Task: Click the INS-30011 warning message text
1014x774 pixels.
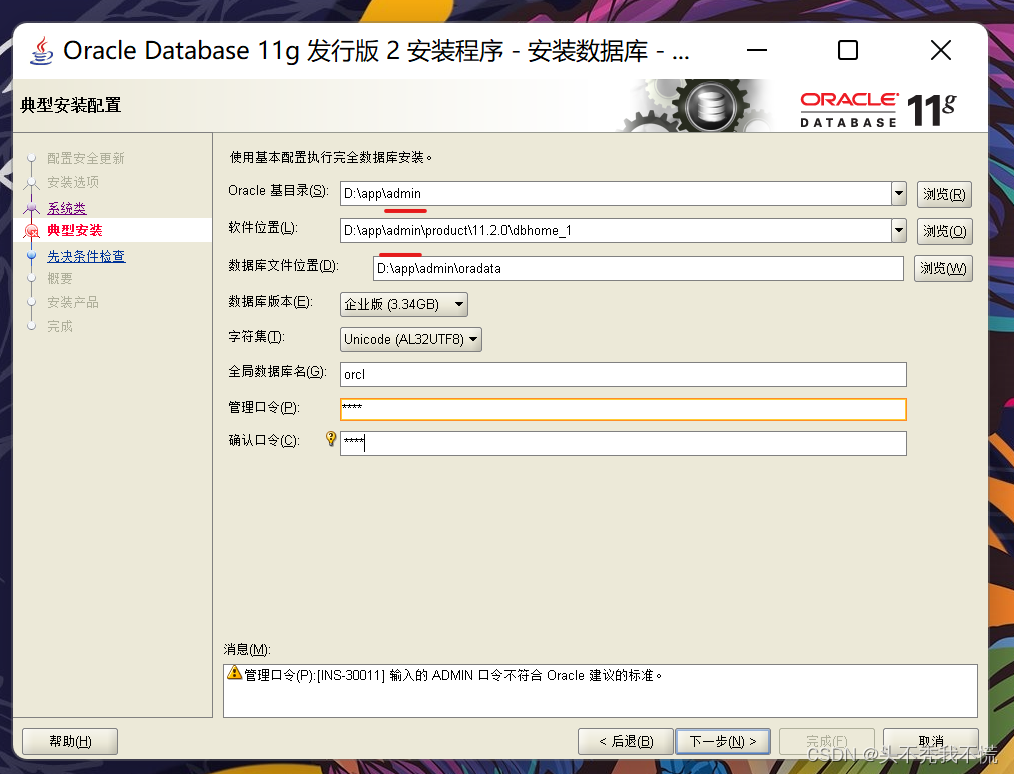Action: (x=453, y=675)
